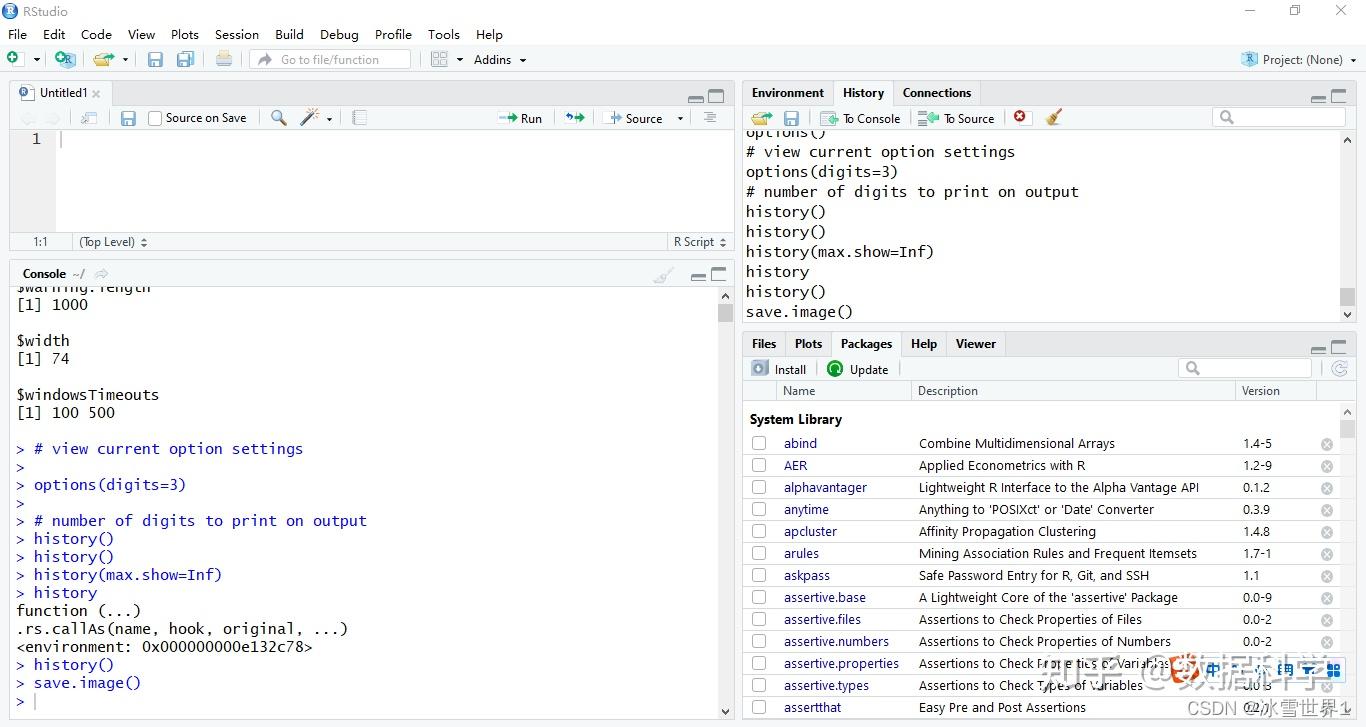Refresh the package list with the refresh icon
1366x727 pixels.
pyautogui.click(x=1340, y=368)
